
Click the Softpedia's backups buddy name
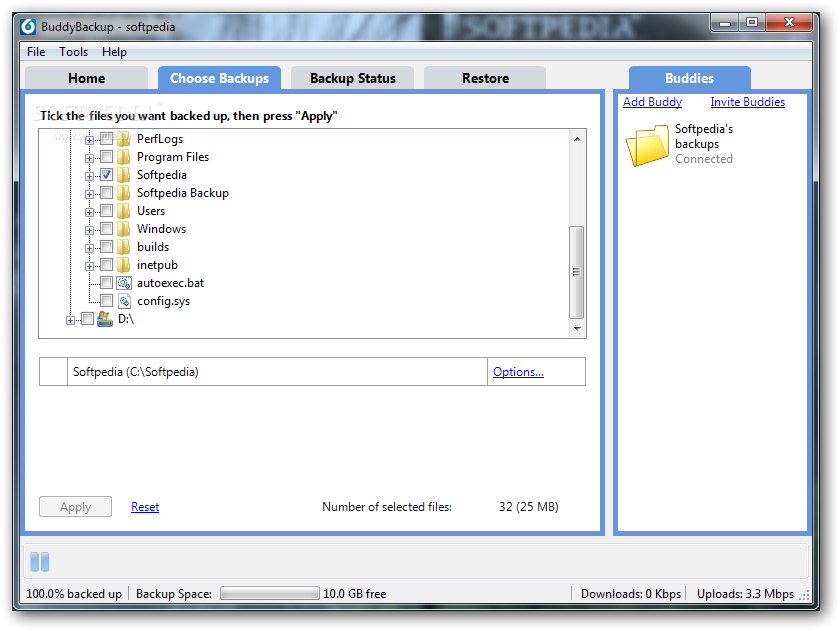point(704,137)
